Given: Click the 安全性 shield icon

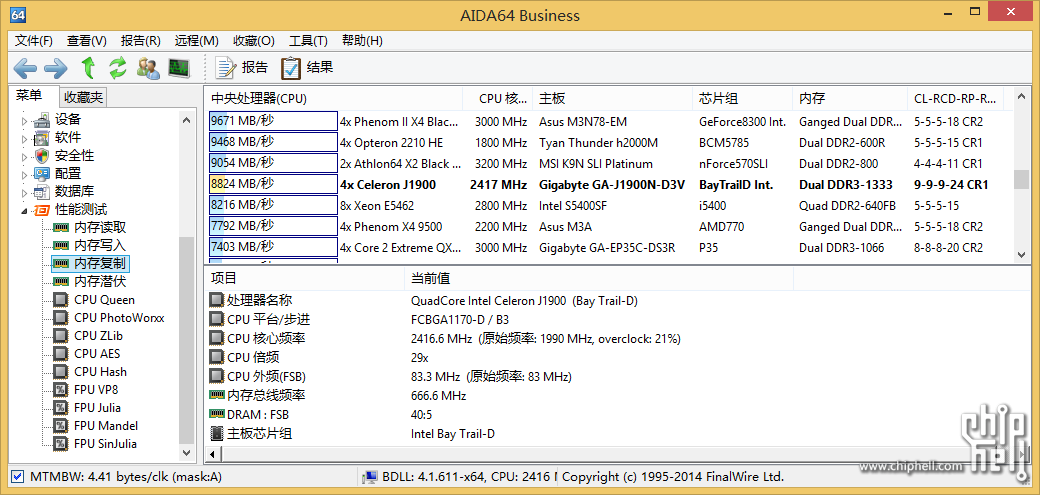Looking at the screenshot, I should 42,157.
